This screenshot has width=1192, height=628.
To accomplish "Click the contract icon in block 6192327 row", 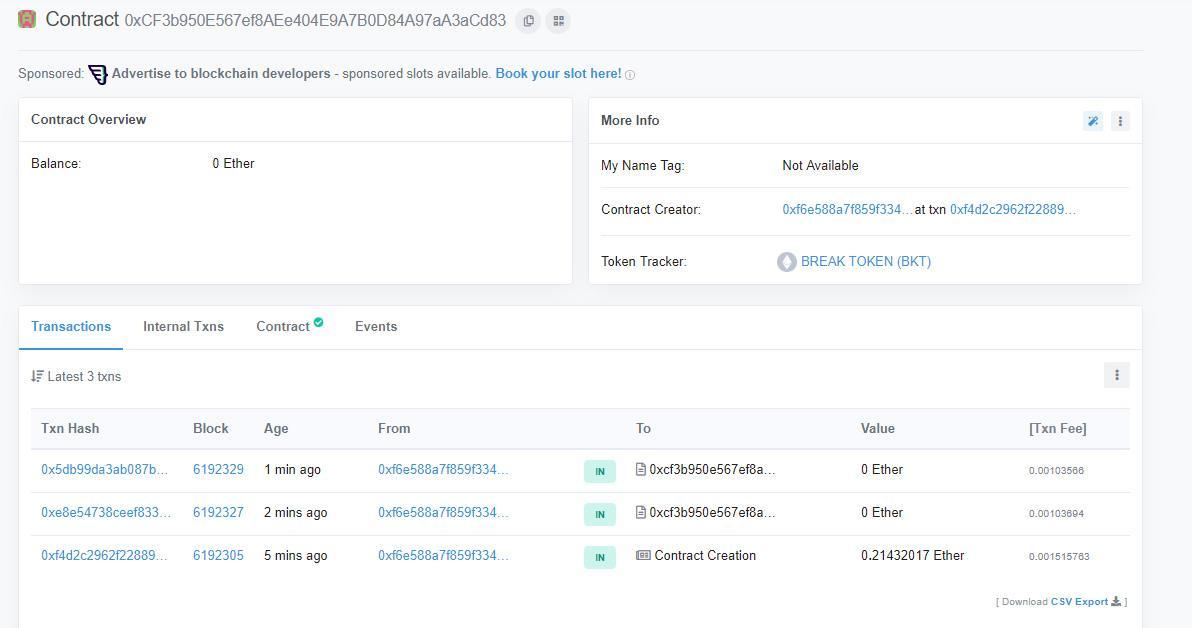I will (x=641, y=512).
